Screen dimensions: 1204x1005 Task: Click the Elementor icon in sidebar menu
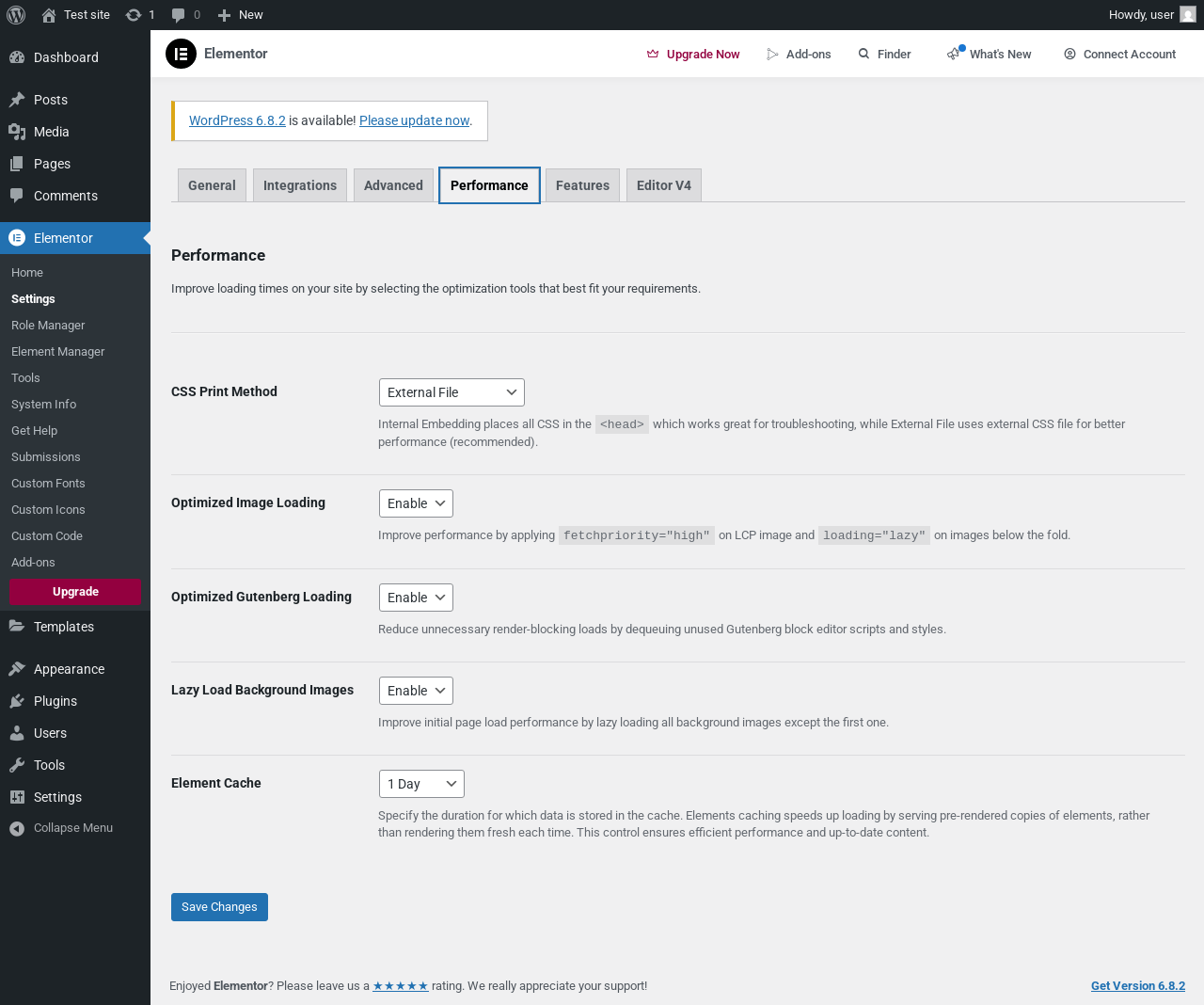point(17,238)
